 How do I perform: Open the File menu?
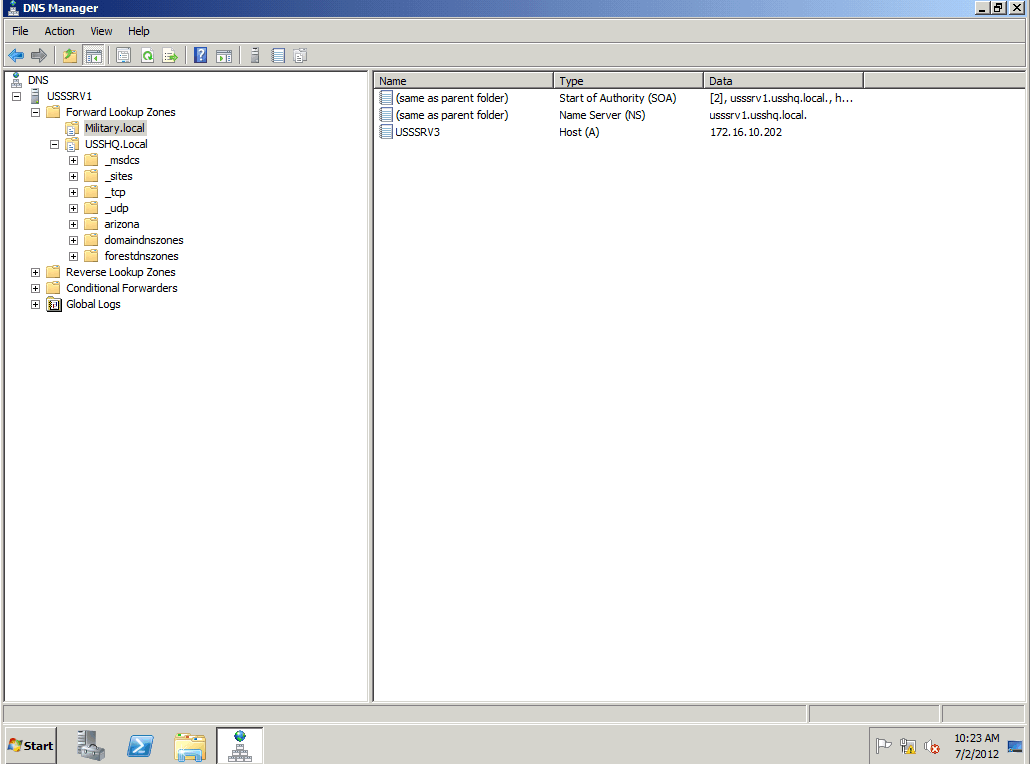point(20,31)
